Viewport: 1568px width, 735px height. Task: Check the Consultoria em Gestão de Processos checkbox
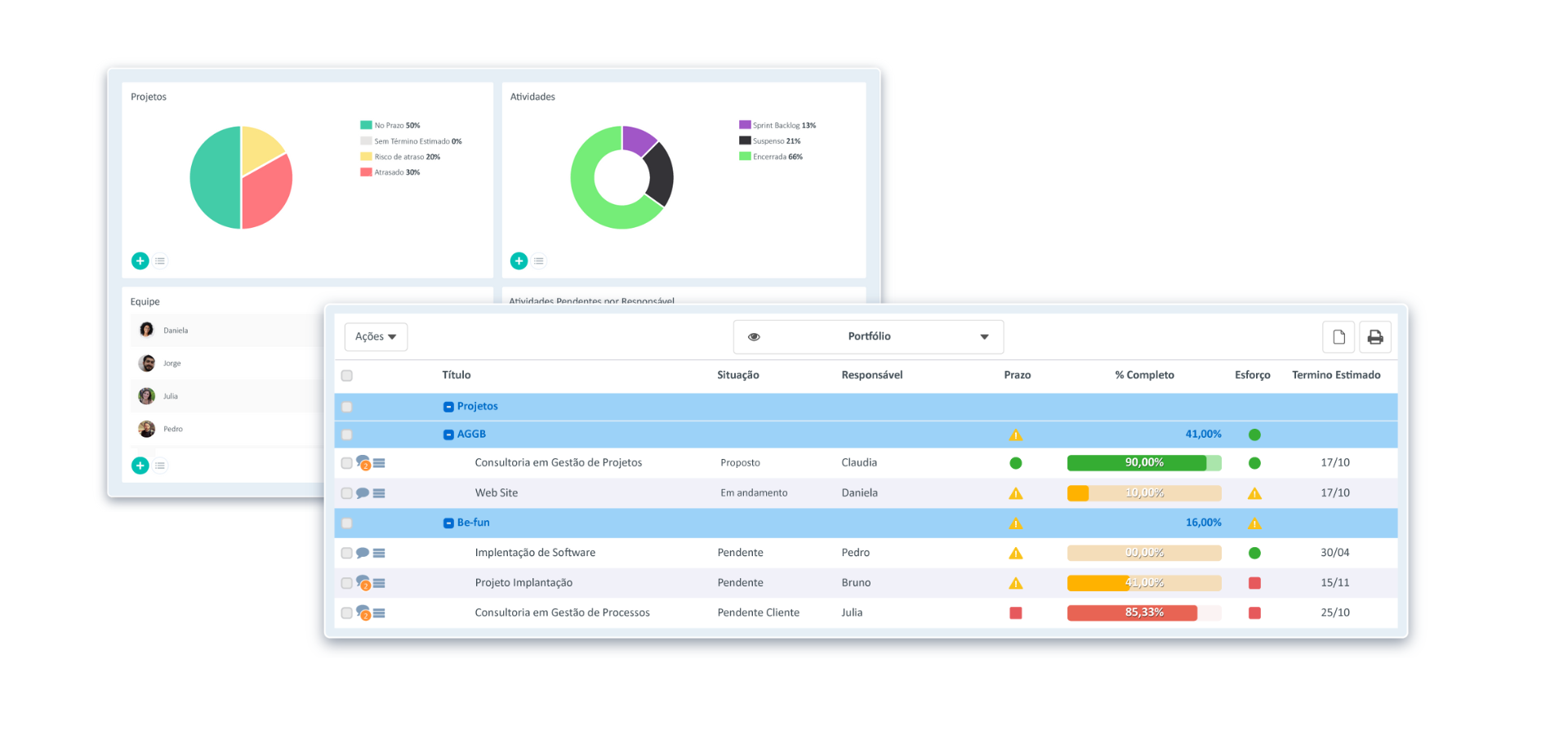tap(347, 613)
